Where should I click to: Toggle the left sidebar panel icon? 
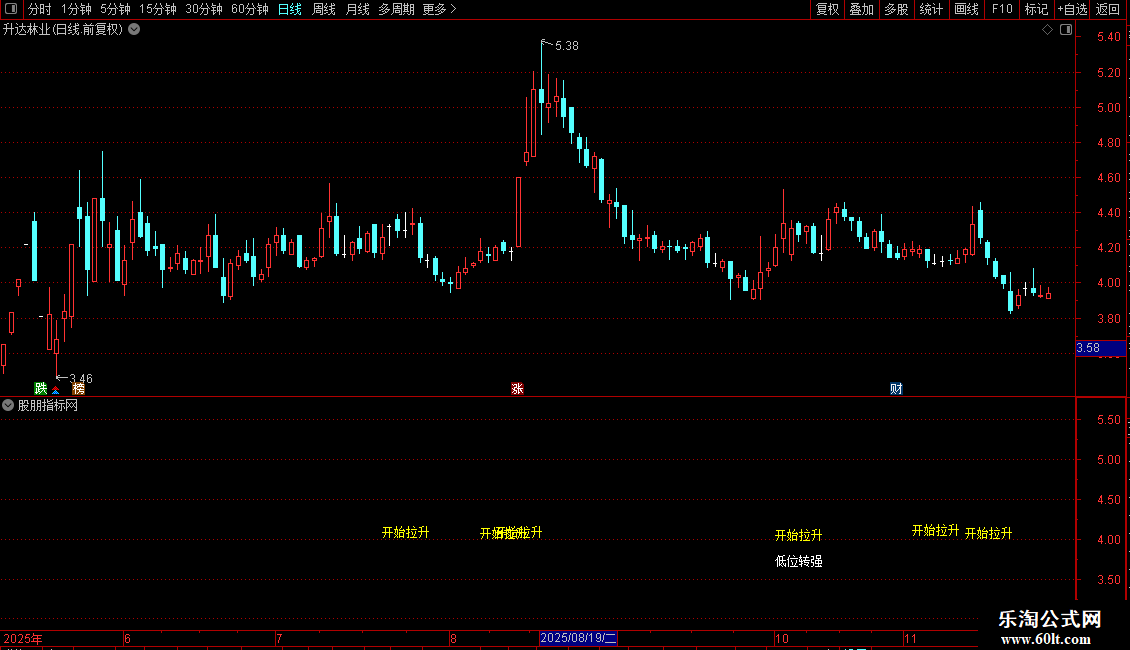[11, 9]
